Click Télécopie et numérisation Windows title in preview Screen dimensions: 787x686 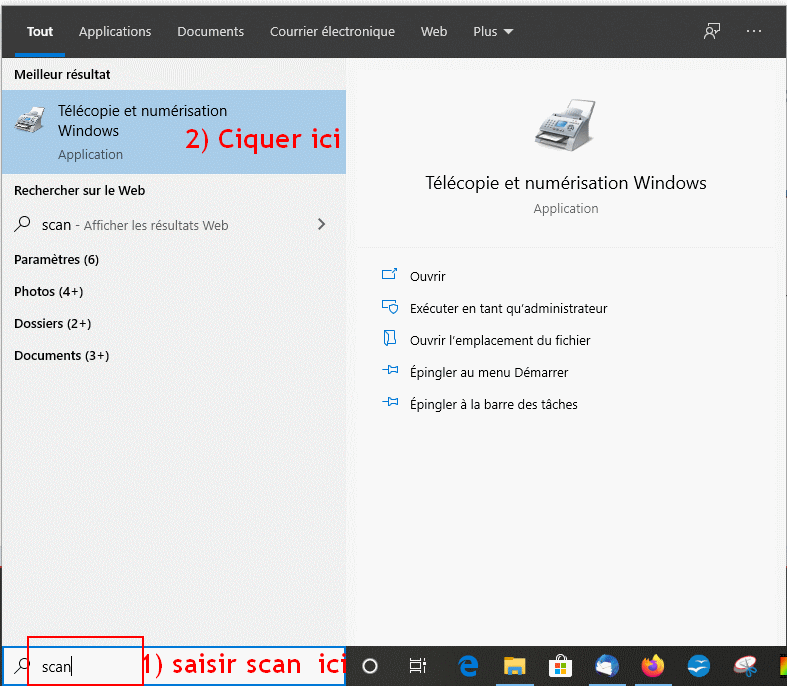click(566, 183)
